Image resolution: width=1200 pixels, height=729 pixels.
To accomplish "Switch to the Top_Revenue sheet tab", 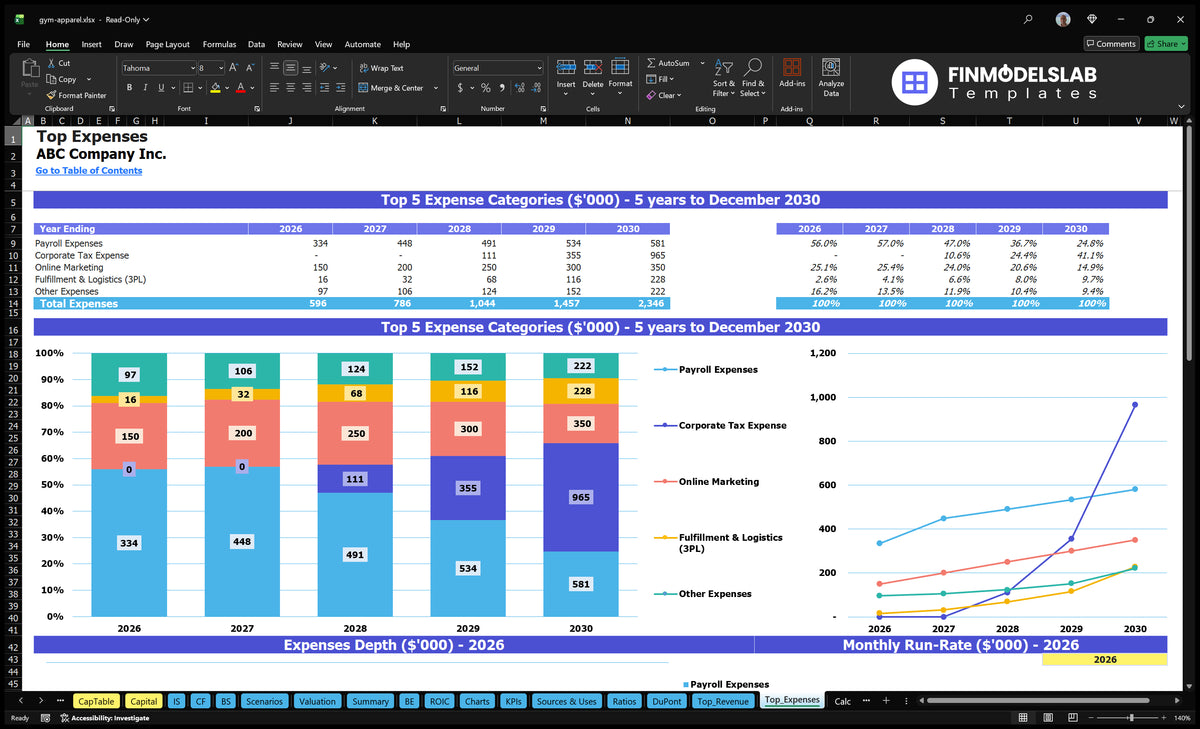I will [722, 701].
